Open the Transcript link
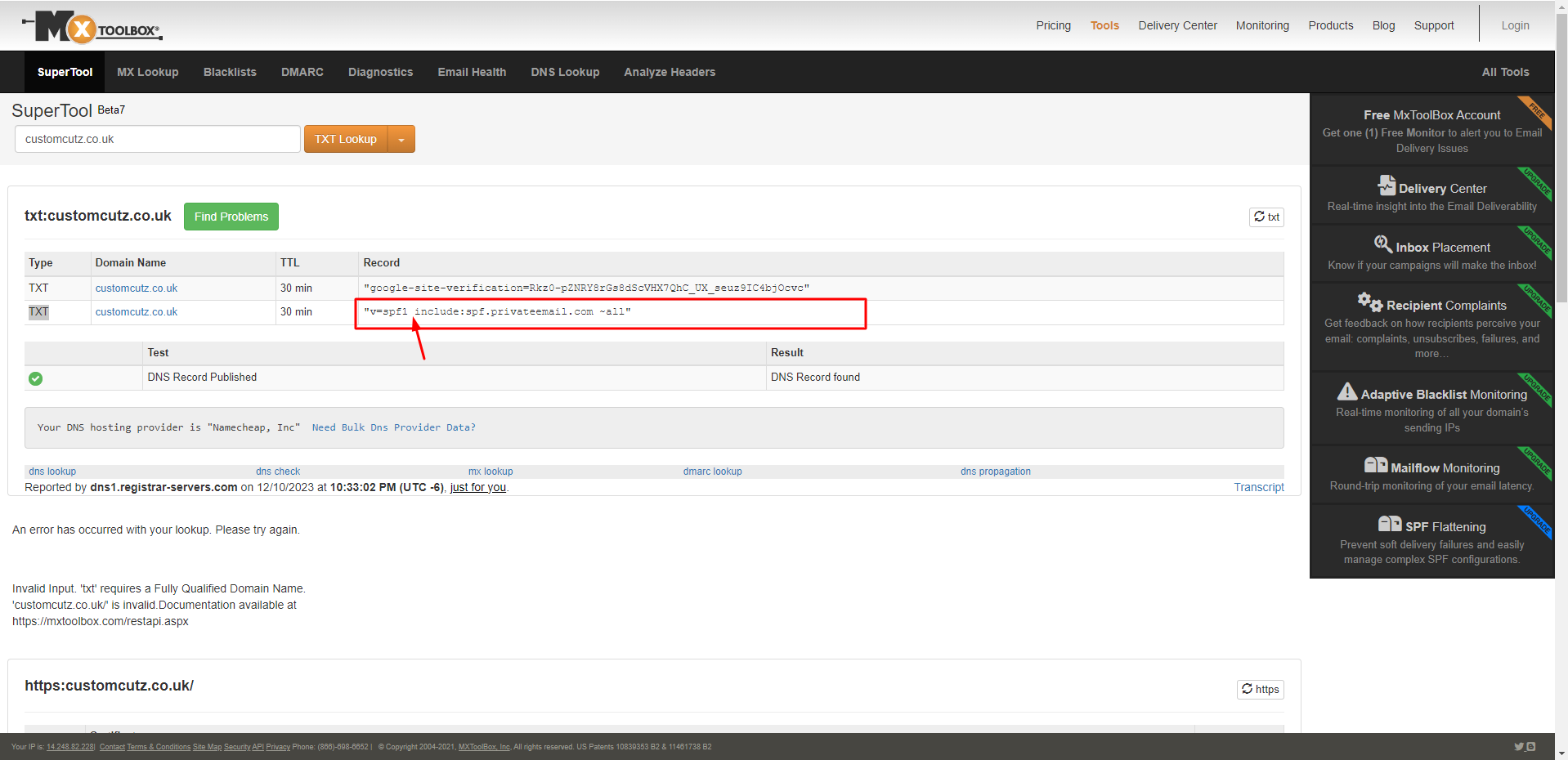The image size is (1568, 760). click(x=1259, y=487)
